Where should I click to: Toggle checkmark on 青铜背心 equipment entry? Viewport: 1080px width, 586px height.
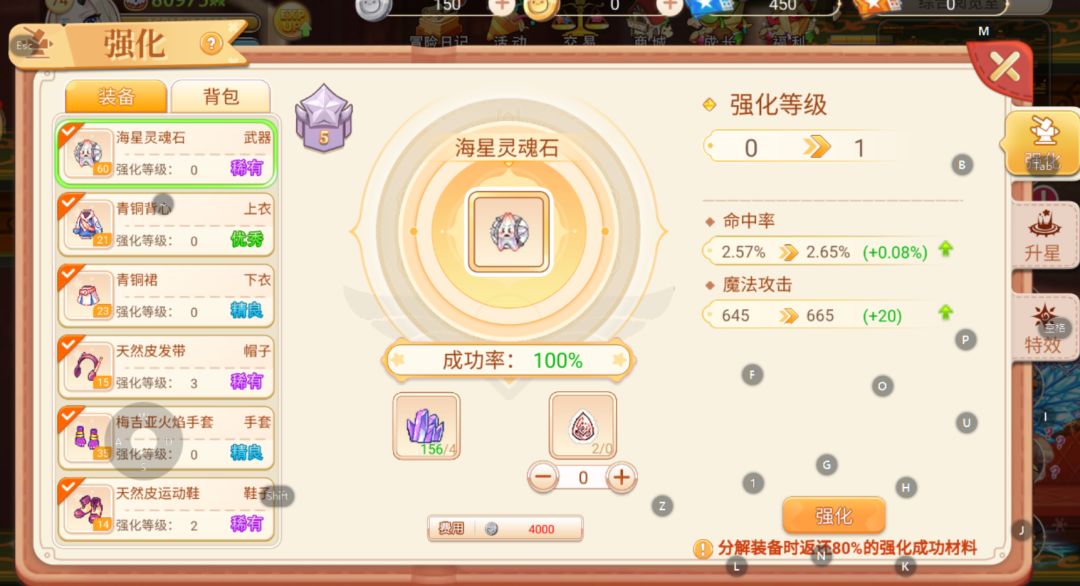pyautogui.click(x=69, y=204)
